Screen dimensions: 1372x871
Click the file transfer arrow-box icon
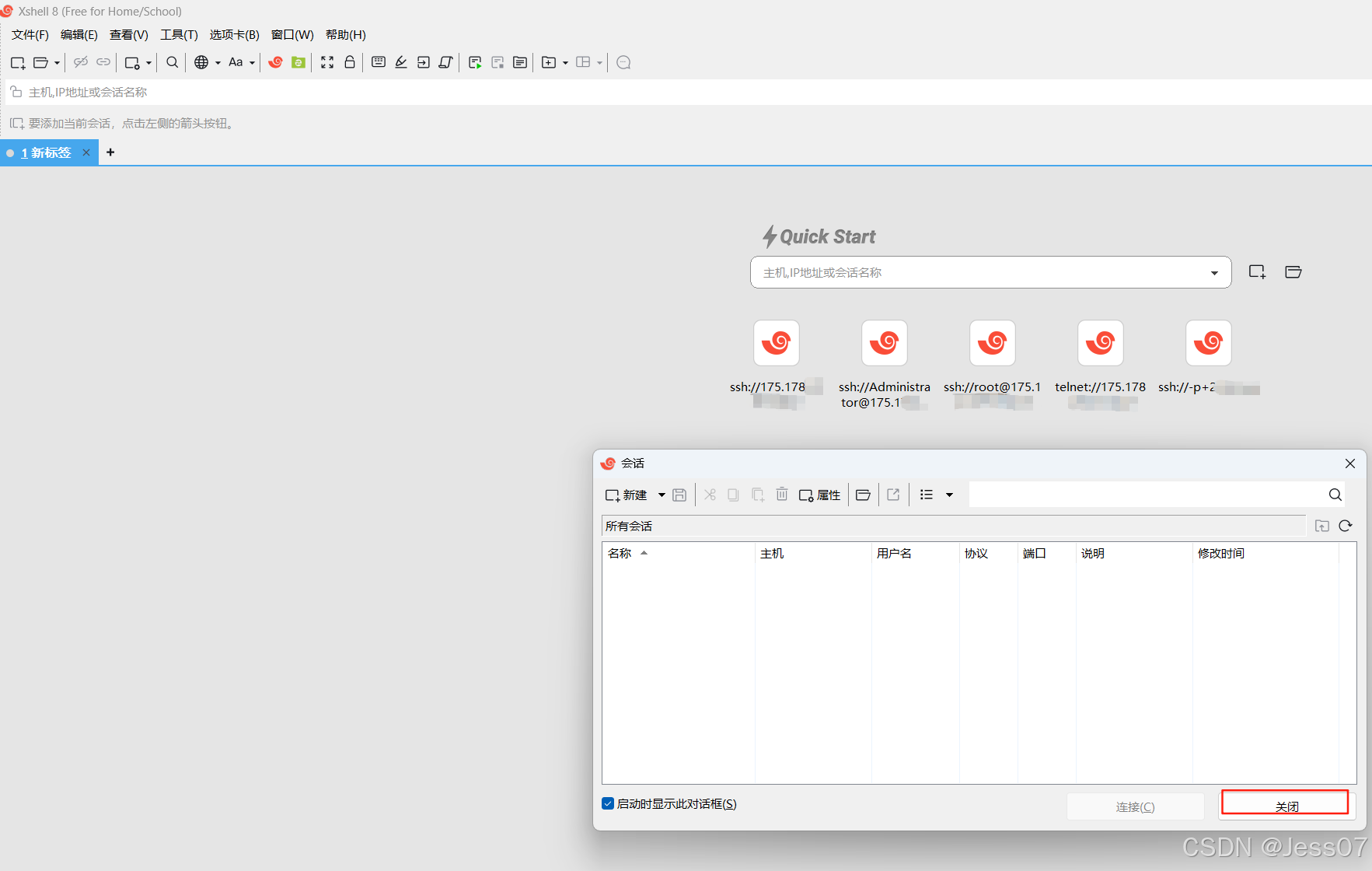(424, 62)
